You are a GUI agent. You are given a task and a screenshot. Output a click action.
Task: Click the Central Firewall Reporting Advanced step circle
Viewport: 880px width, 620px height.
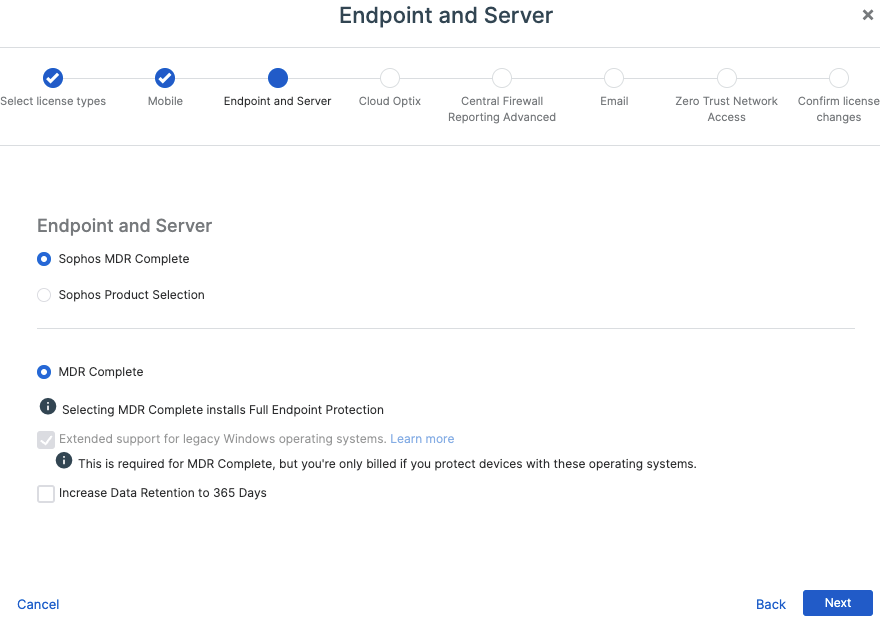pos(501,78)
